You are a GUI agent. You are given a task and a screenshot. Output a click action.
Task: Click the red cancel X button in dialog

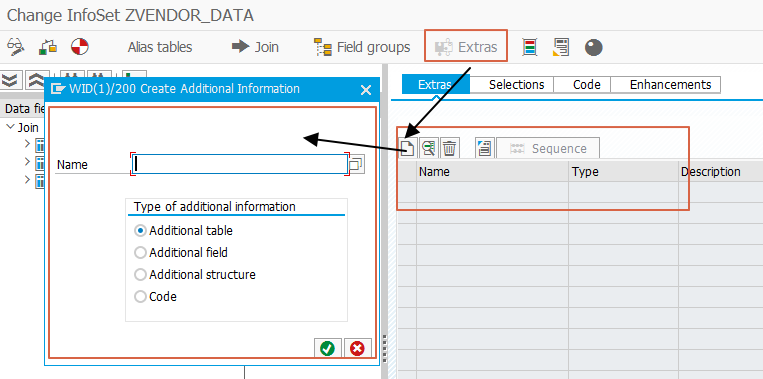(358, 348)
